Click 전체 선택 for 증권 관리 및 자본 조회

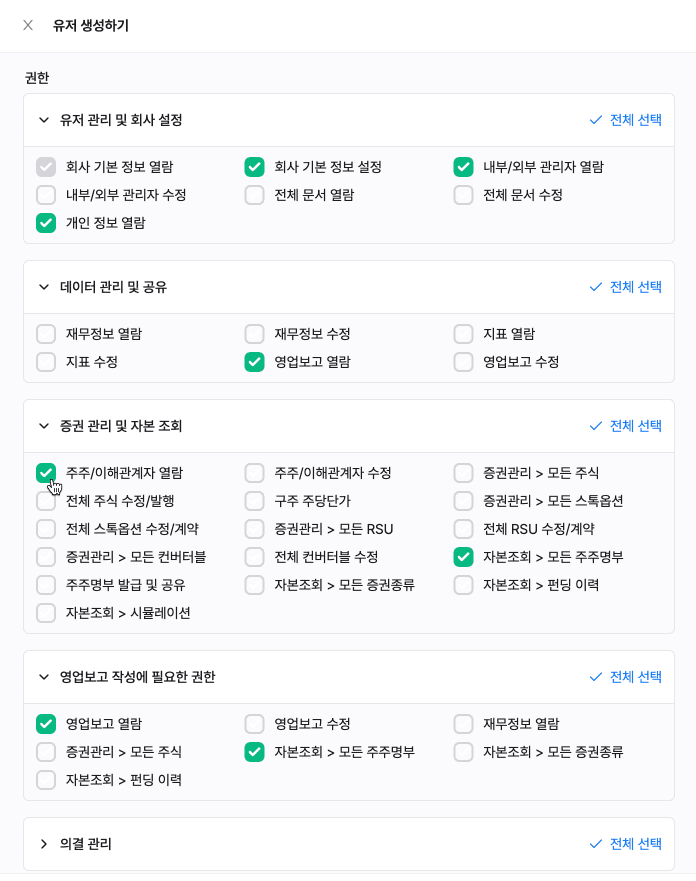(x=626, y=426)
